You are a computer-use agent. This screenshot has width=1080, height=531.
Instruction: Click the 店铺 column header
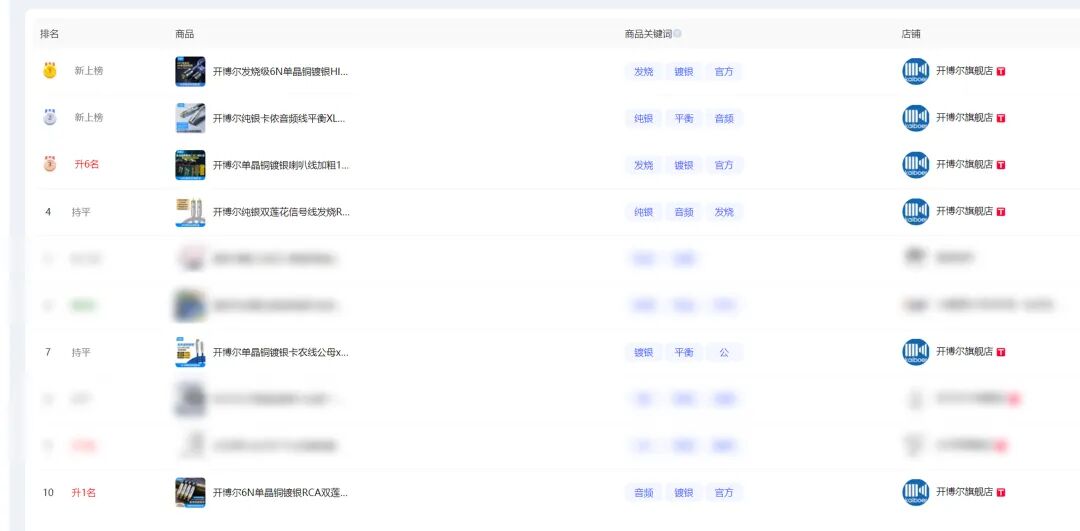(910, 34)
